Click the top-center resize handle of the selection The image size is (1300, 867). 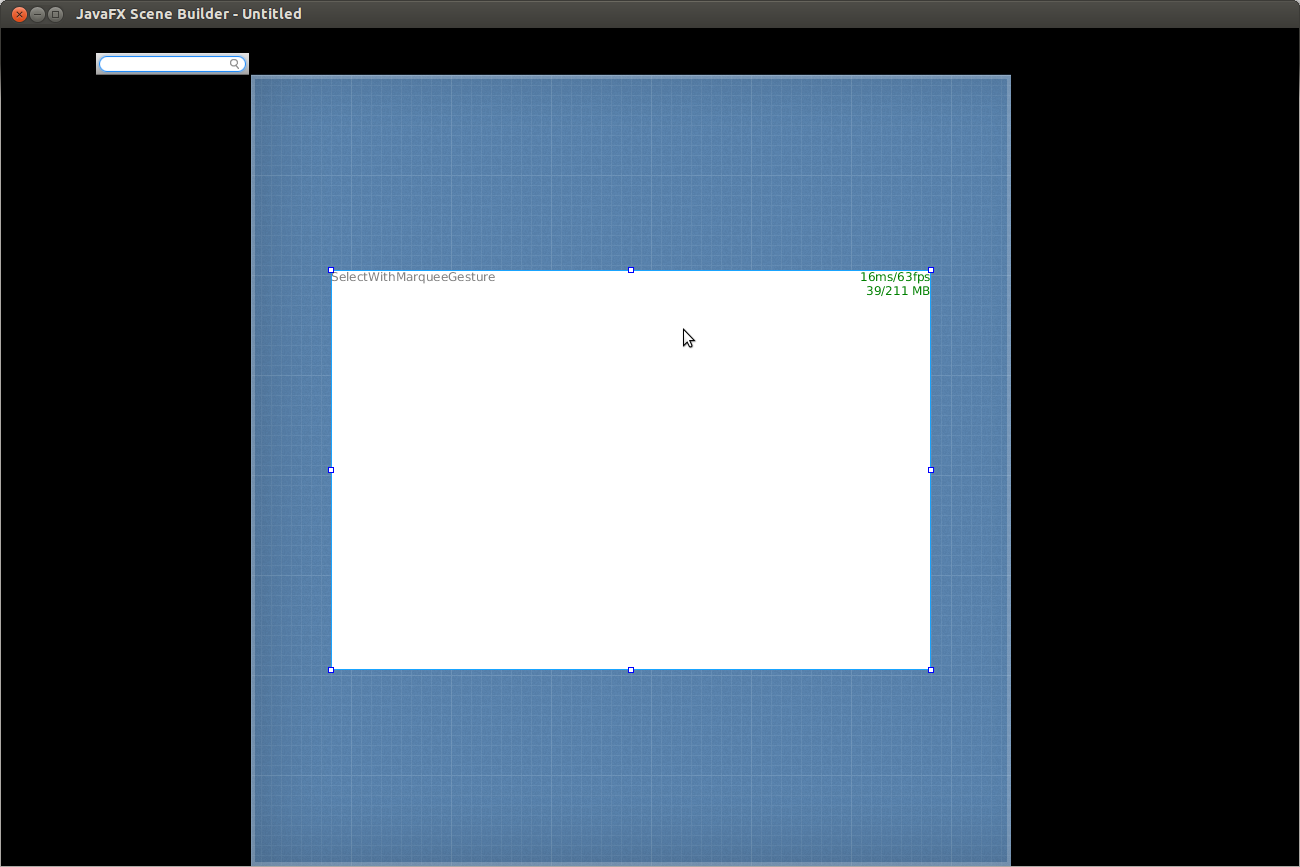631,270
